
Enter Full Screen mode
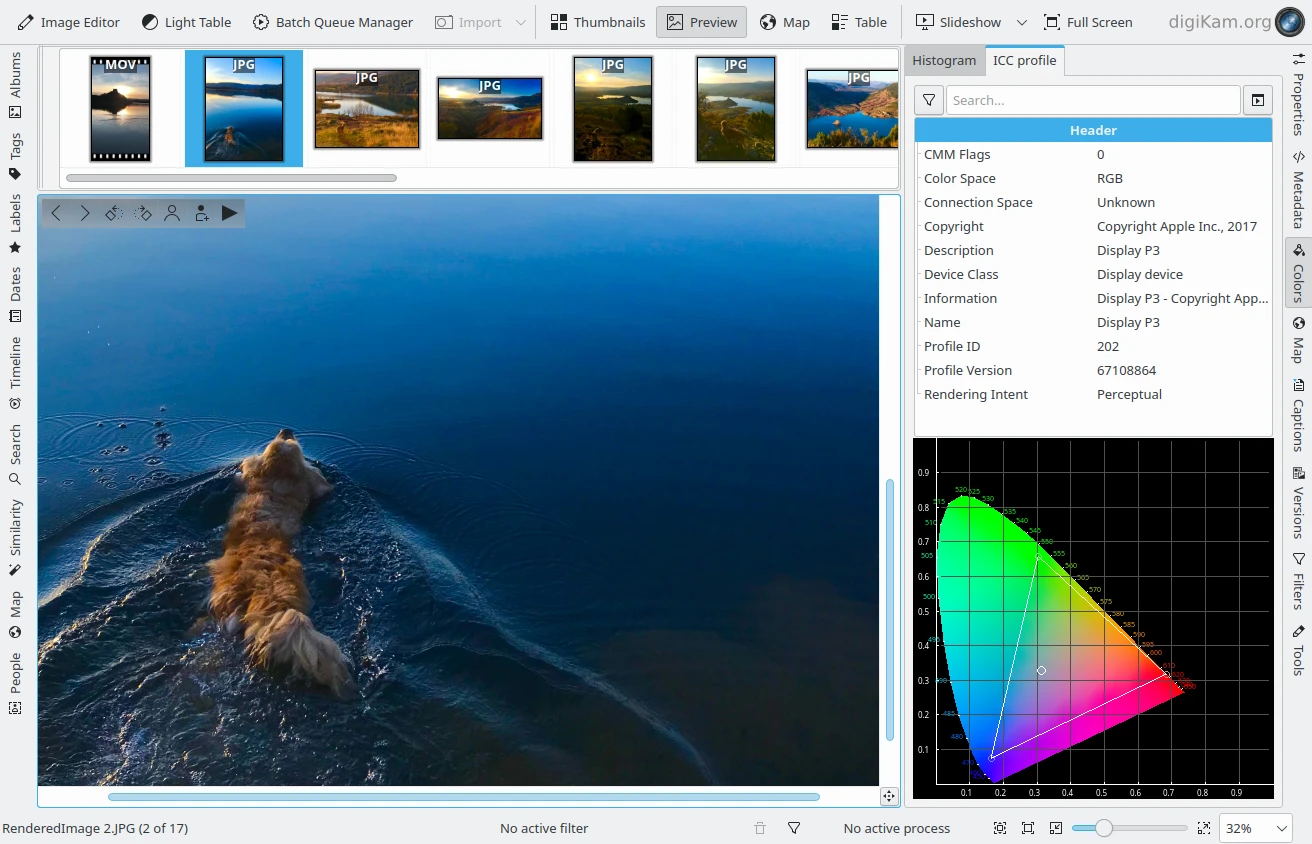tap(1087, 22)
